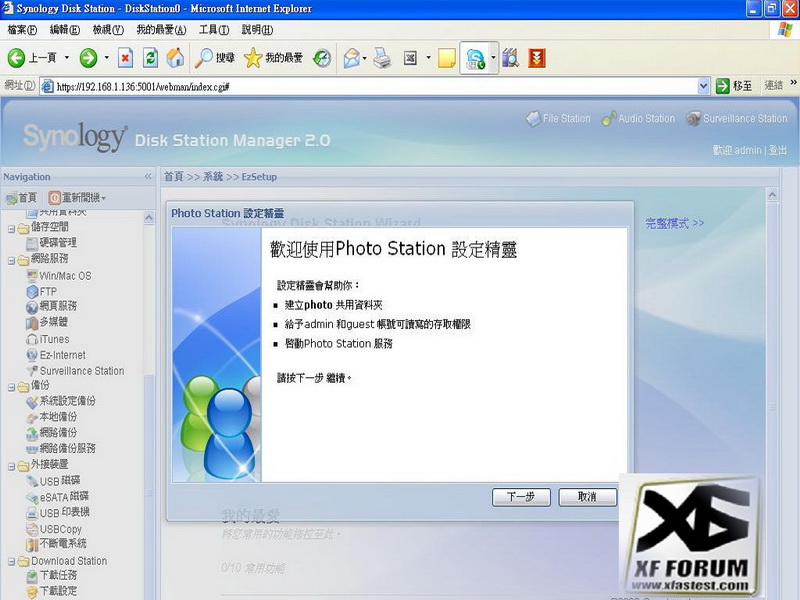The height and width of the screenshot is (600, 800).
Task: Click the Research book toolbar icon
Action: coord(510,58)
